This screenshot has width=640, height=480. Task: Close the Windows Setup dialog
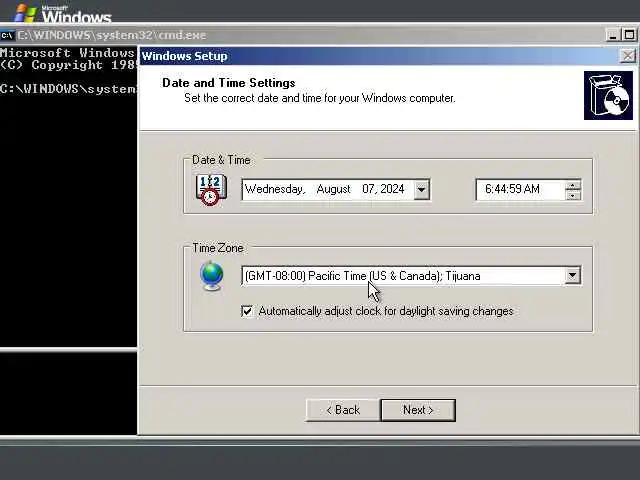coord(628,56)
